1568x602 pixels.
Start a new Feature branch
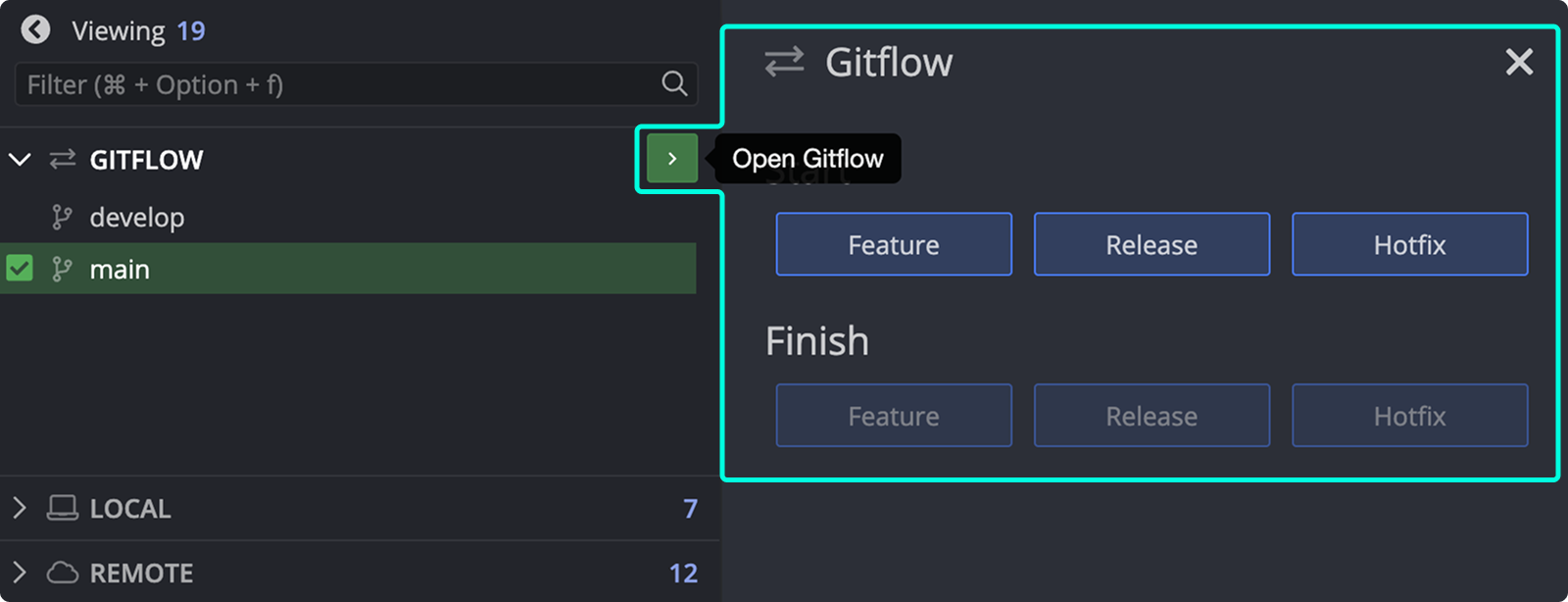click(893, 244)
